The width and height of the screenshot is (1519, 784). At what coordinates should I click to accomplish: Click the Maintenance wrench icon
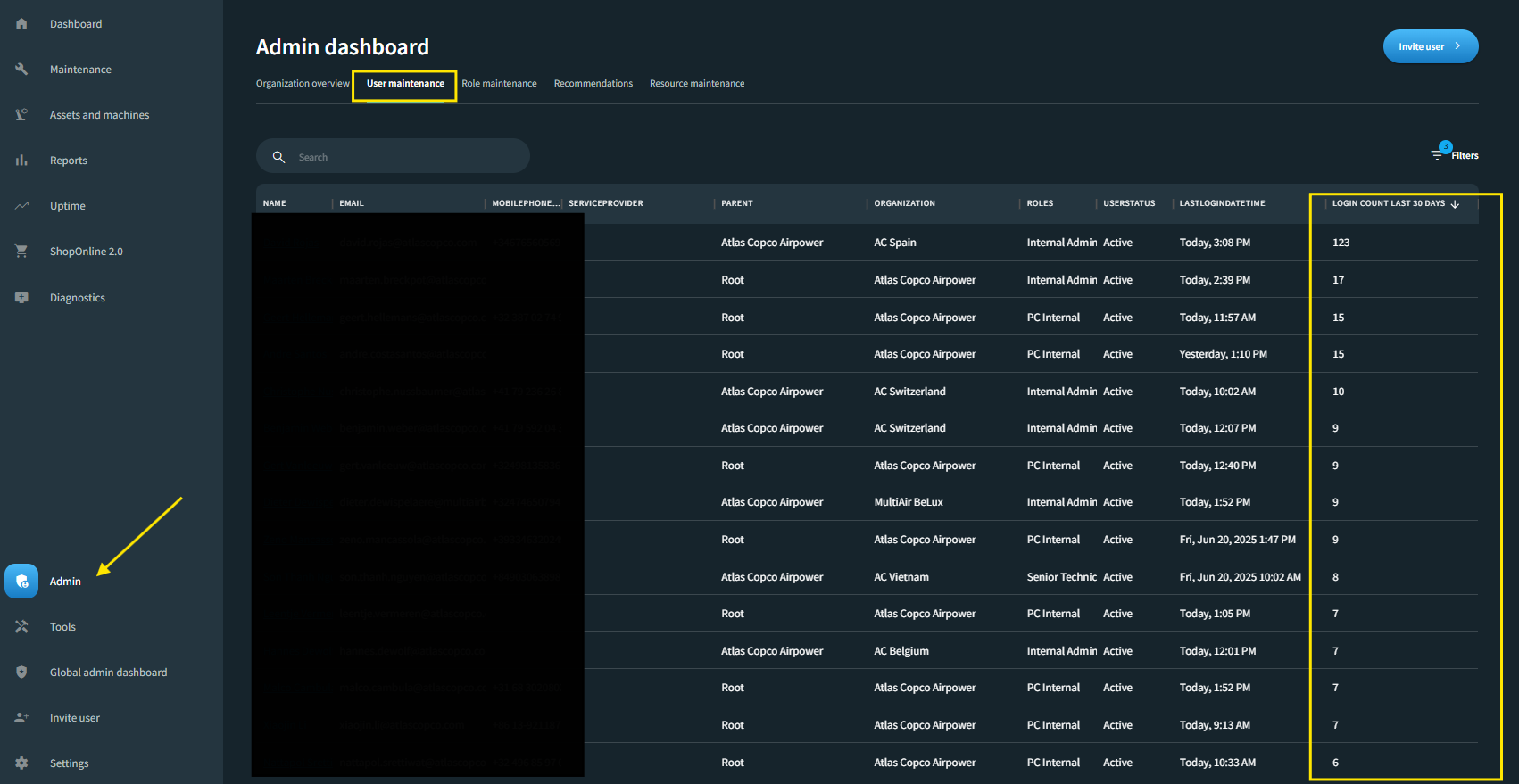(x=21, y=70)
